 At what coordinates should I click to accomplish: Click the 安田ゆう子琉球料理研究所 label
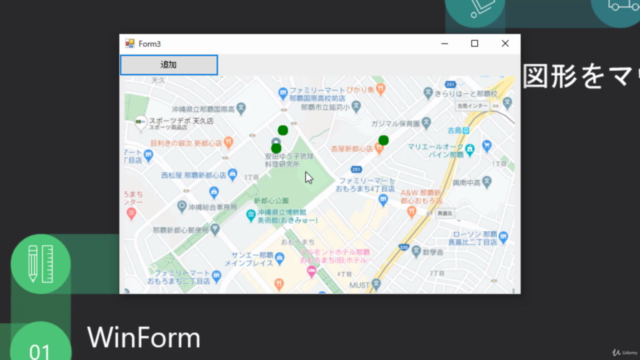click(289, 160)
